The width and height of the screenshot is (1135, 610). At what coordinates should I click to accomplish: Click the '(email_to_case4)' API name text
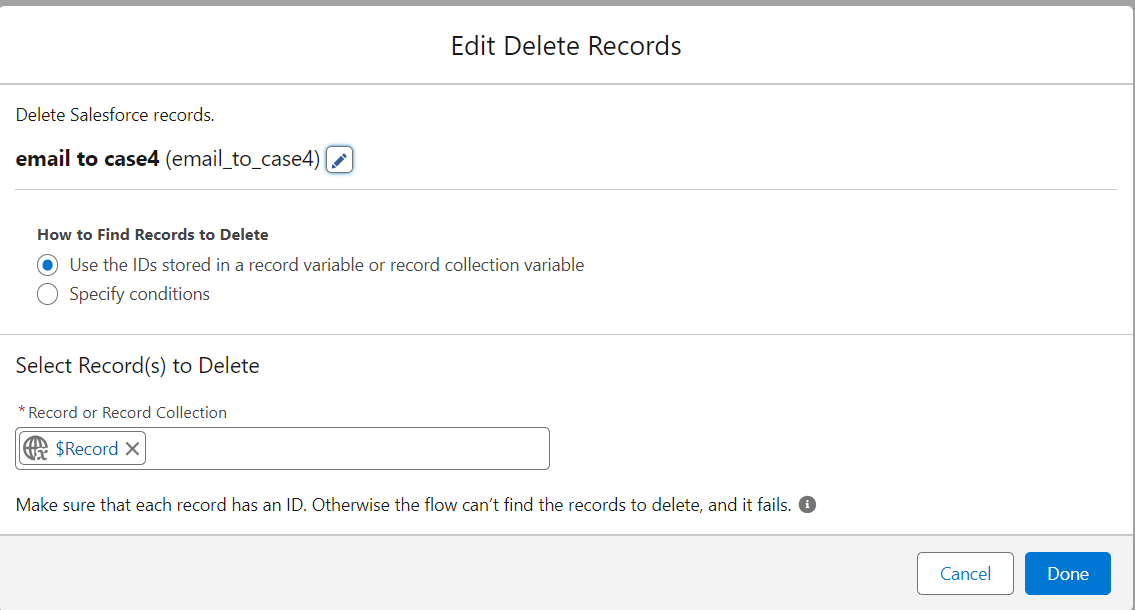243,159
